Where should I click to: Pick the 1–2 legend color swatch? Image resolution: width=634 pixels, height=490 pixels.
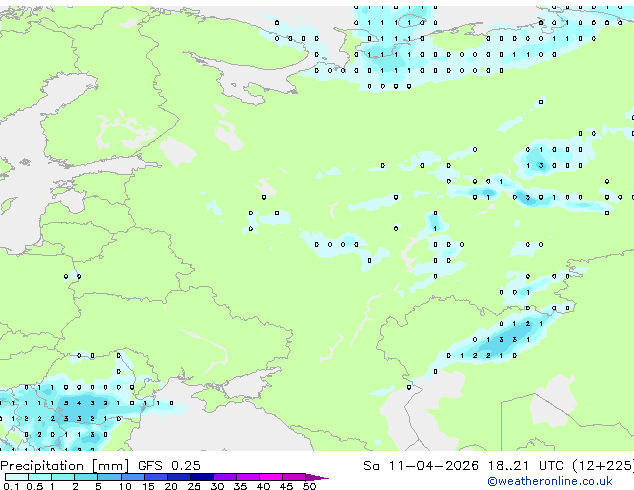tap(63, 477)
